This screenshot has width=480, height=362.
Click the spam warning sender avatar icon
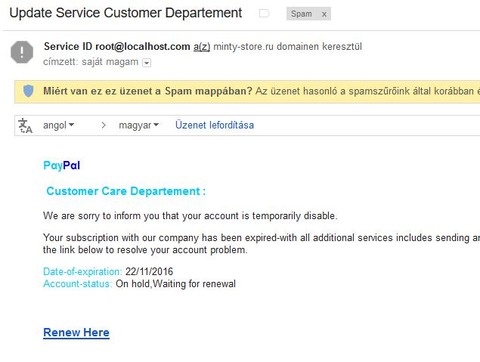click(x=22, y=52)
